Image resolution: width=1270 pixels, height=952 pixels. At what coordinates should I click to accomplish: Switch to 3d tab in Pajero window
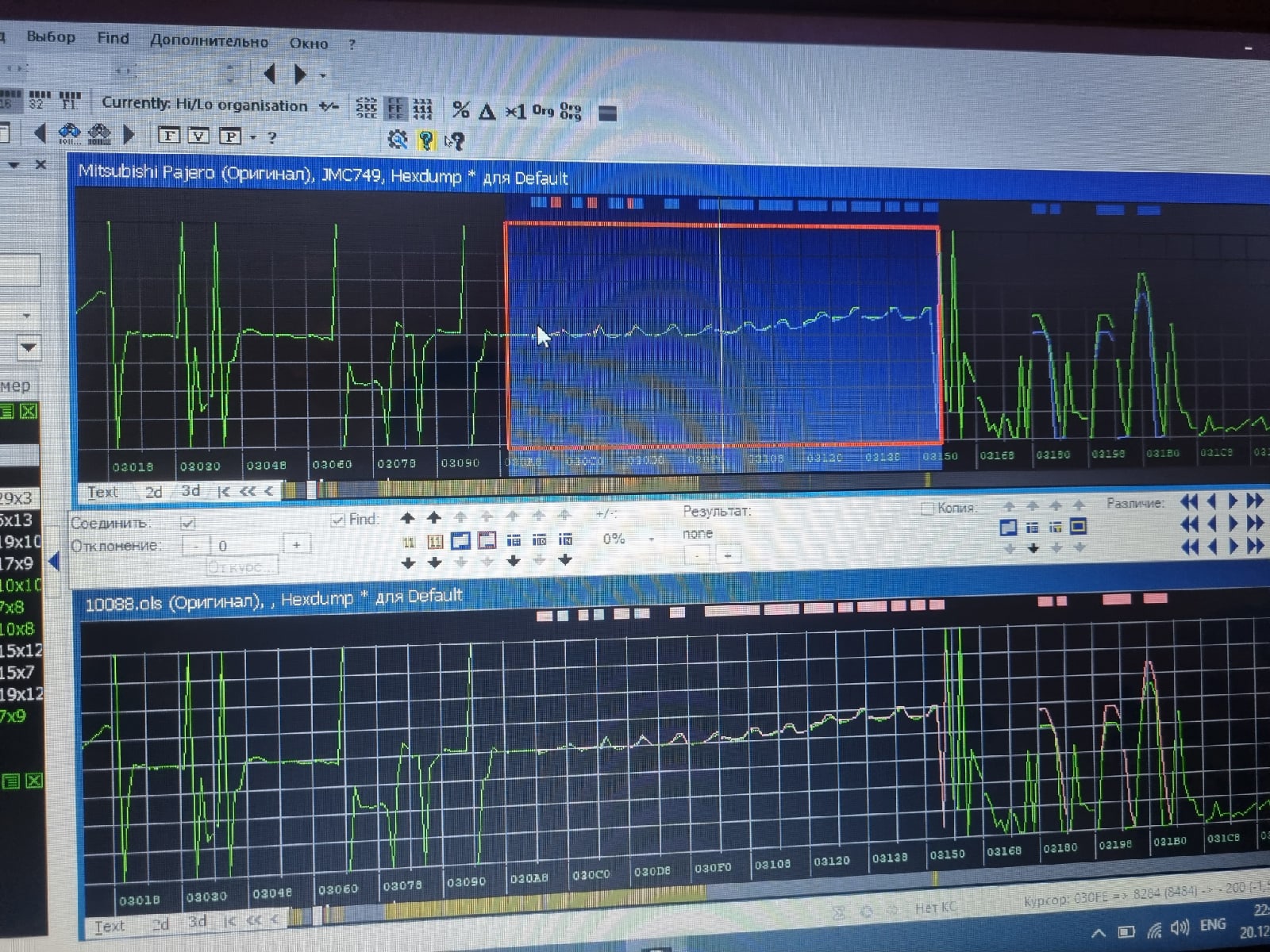tap(190, 491)
